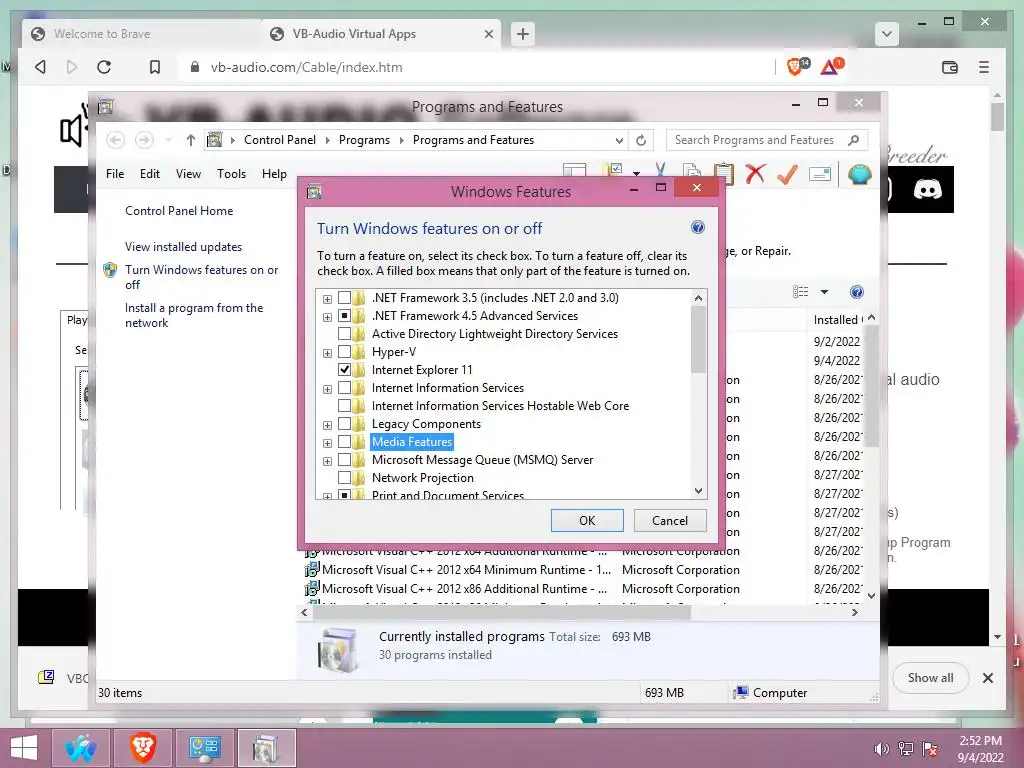
Task: Expand the Media Features node
Action: point(327,443)
